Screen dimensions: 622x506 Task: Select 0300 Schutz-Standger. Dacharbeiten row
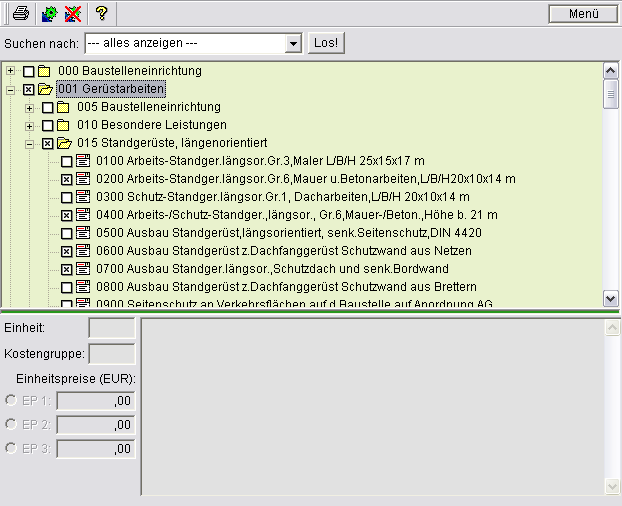pyautogui.click(x=283, y=197)
